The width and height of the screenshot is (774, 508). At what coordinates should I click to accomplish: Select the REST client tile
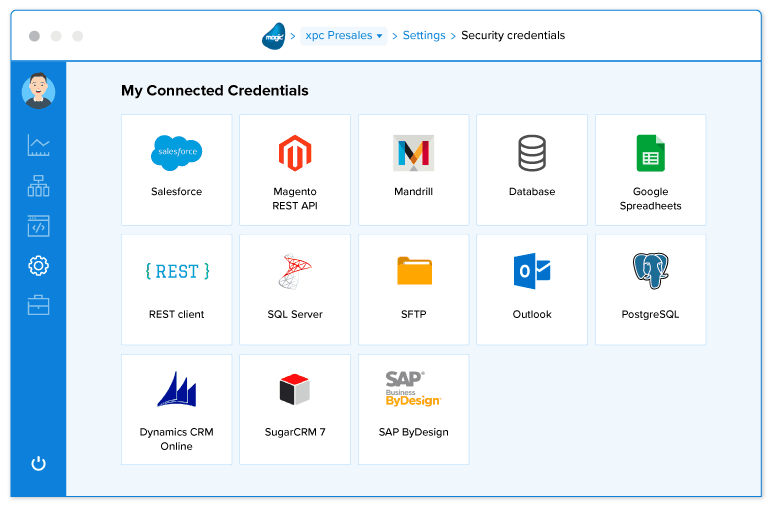tap(176, 290)
